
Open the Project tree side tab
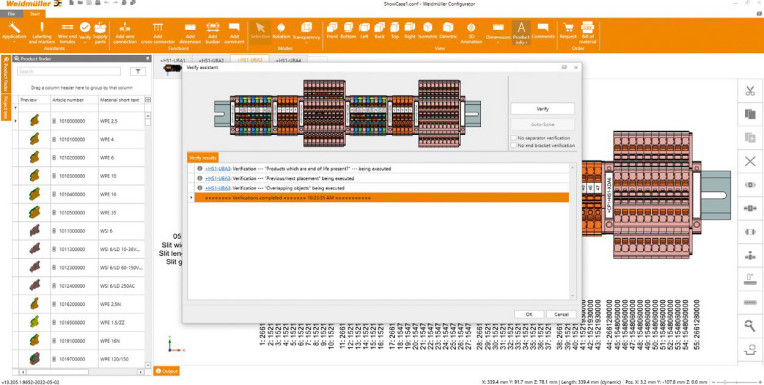(5, 107)
